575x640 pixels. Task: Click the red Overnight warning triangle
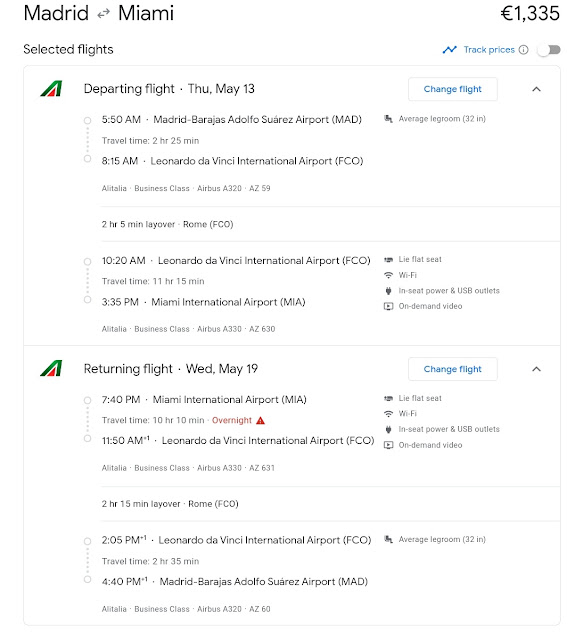pos(260,420)
